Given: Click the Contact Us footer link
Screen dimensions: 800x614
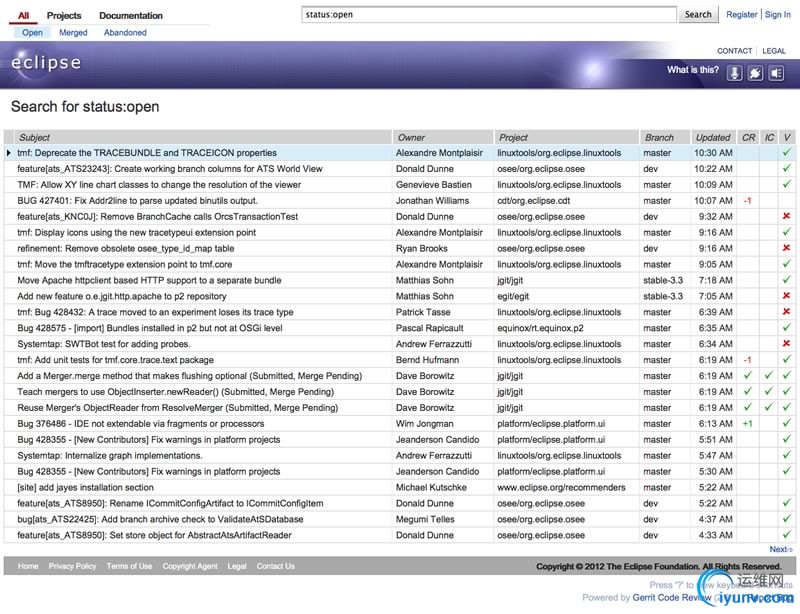Looking at the screenshot, I should coord(276,566).
